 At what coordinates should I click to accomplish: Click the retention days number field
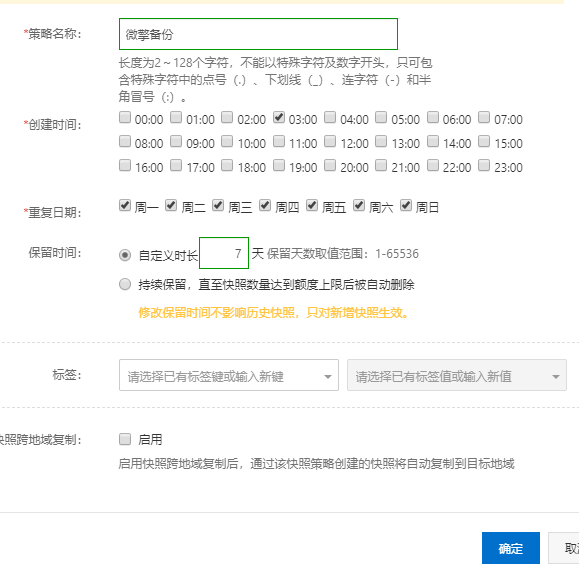[x=224, y=253]
